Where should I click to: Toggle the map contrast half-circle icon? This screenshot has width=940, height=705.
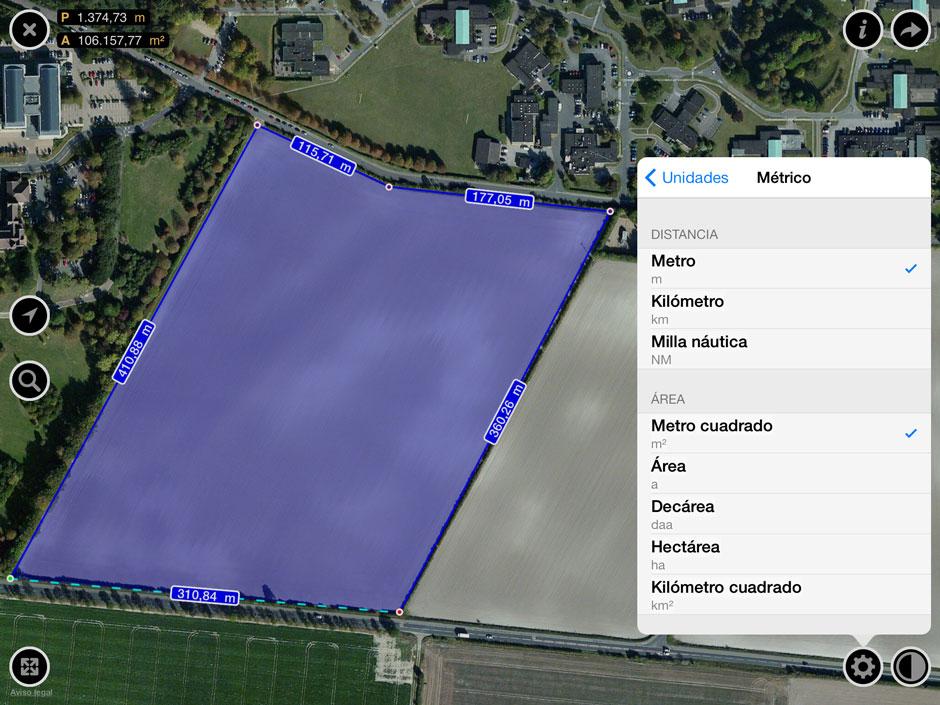pyautogui.click(x=910, y=666)
